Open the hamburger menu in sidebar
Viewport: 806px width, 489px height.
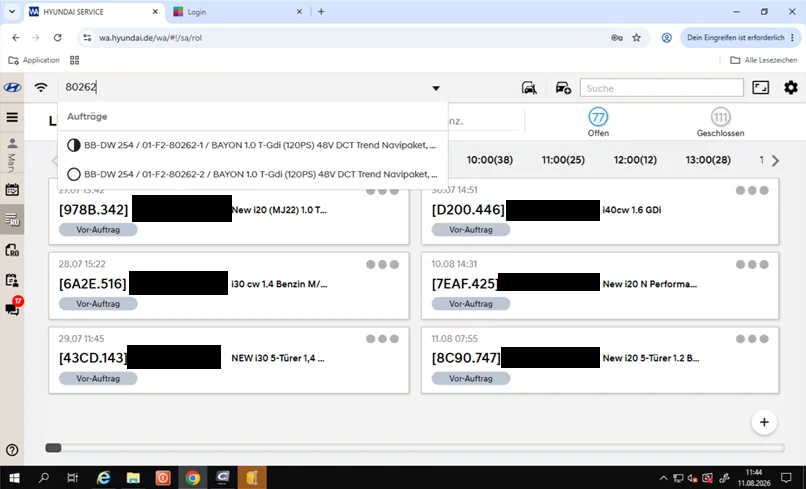pos(12,117)
